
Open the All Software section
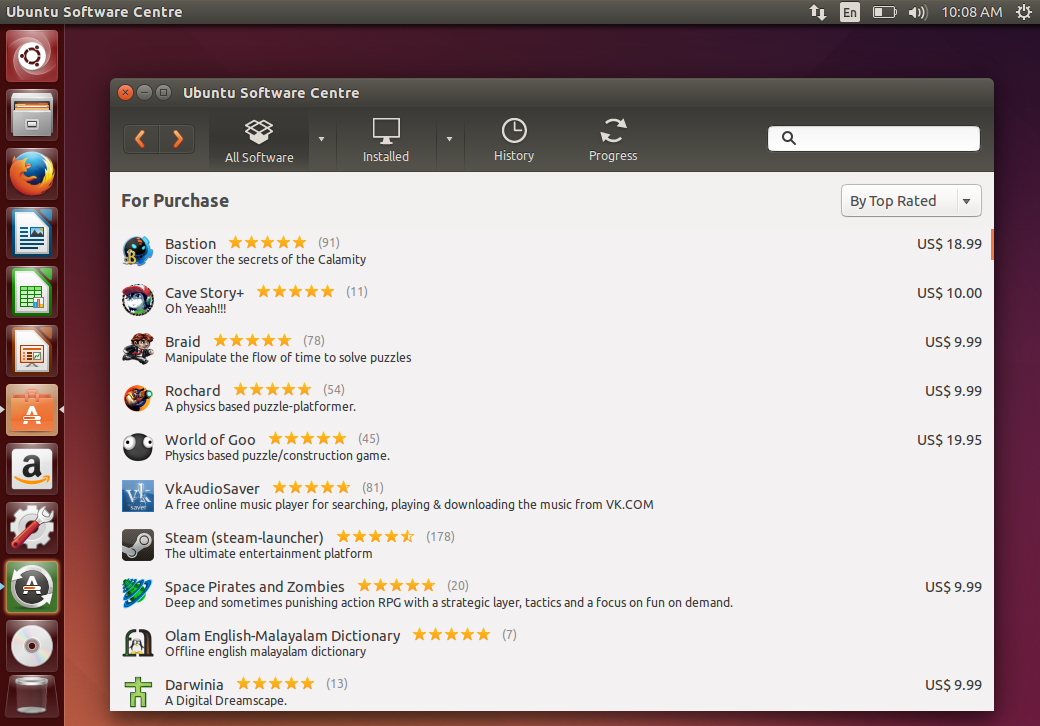click(259, 141)
